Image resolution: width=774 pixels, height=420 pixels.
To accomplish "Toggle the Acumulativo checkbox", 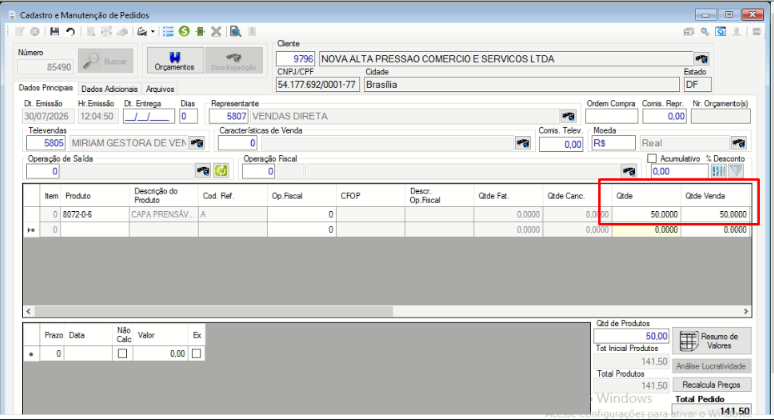I will (652, 158).
